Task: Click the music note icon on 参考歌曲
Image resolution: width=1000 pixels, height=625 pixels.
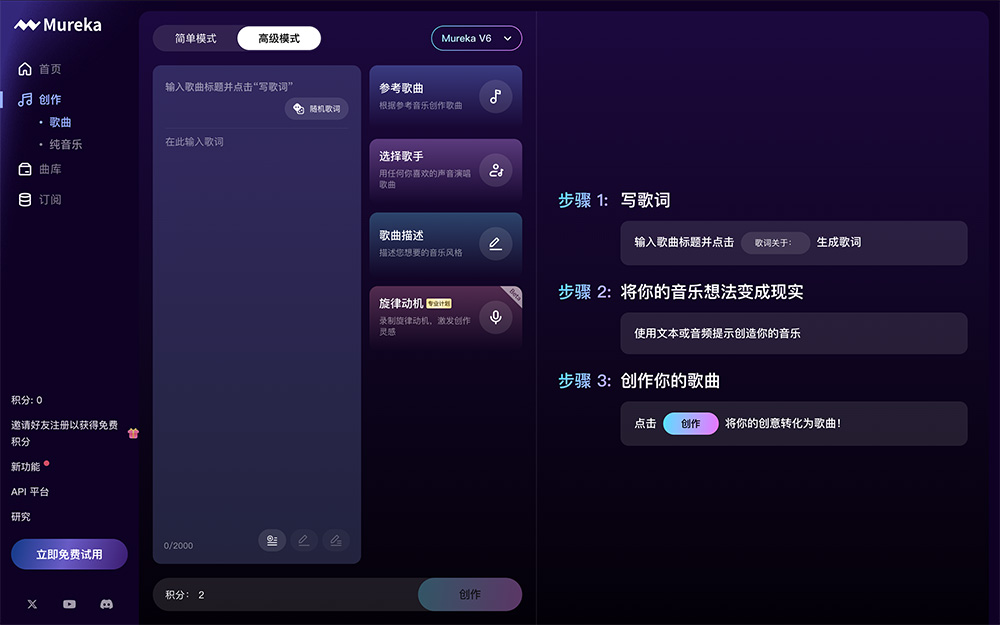Action: click(x=496, y=96)
